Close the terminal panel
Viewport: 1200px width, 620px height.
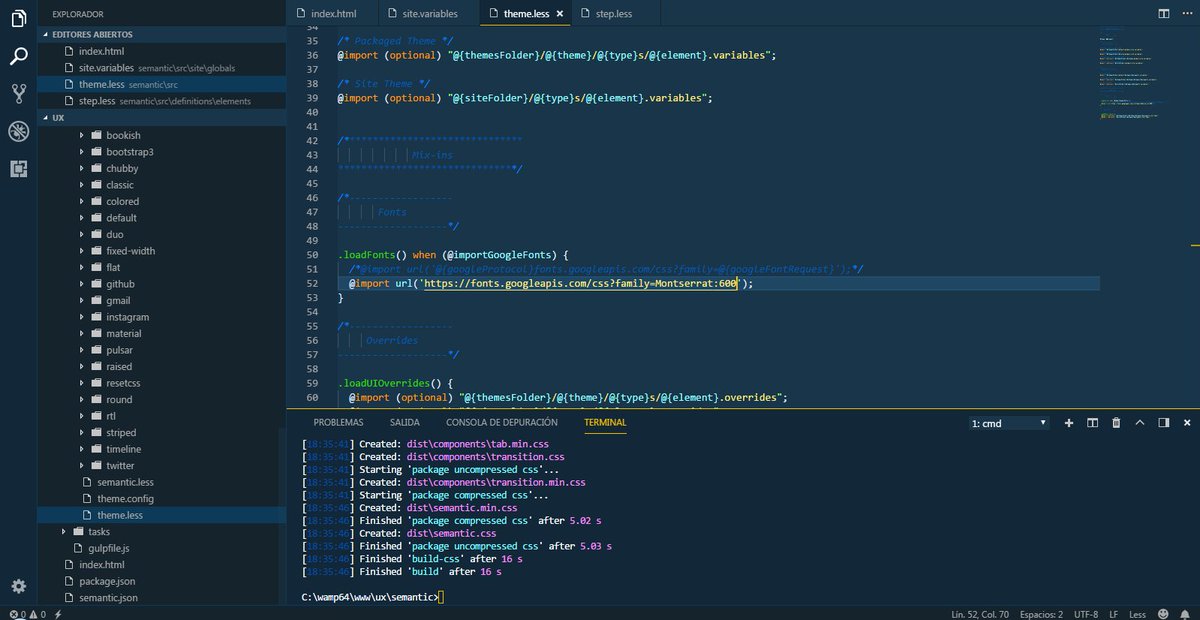pos(1186,423)
